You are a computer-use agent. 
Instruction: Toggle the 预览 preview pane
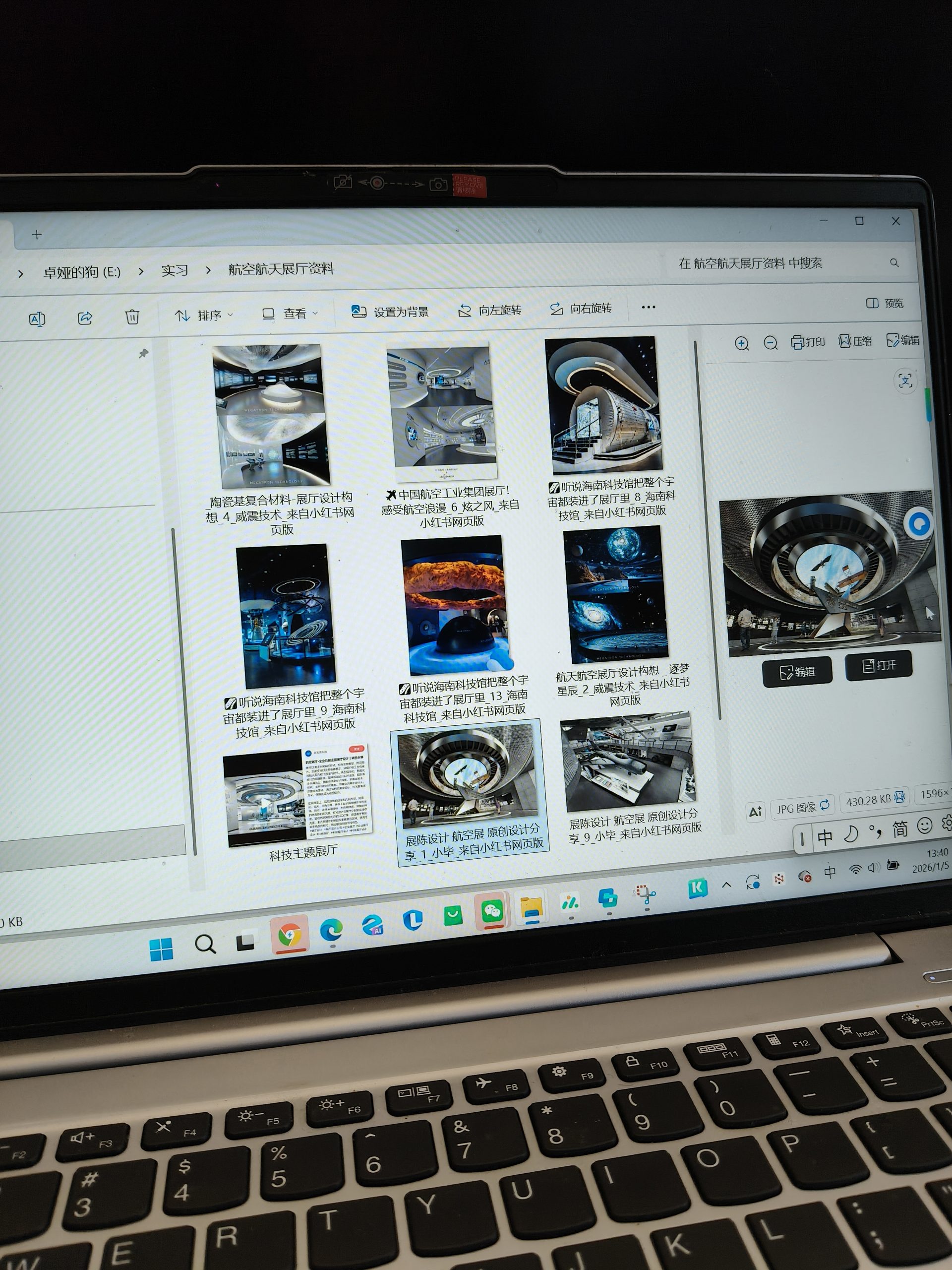pos(884,303)
